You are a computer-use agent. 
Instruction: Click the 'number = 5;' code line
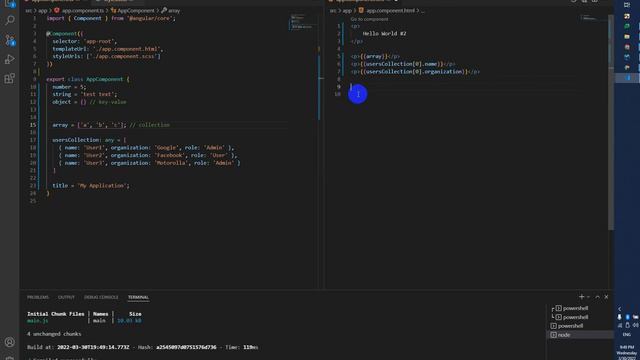(69, 87)
